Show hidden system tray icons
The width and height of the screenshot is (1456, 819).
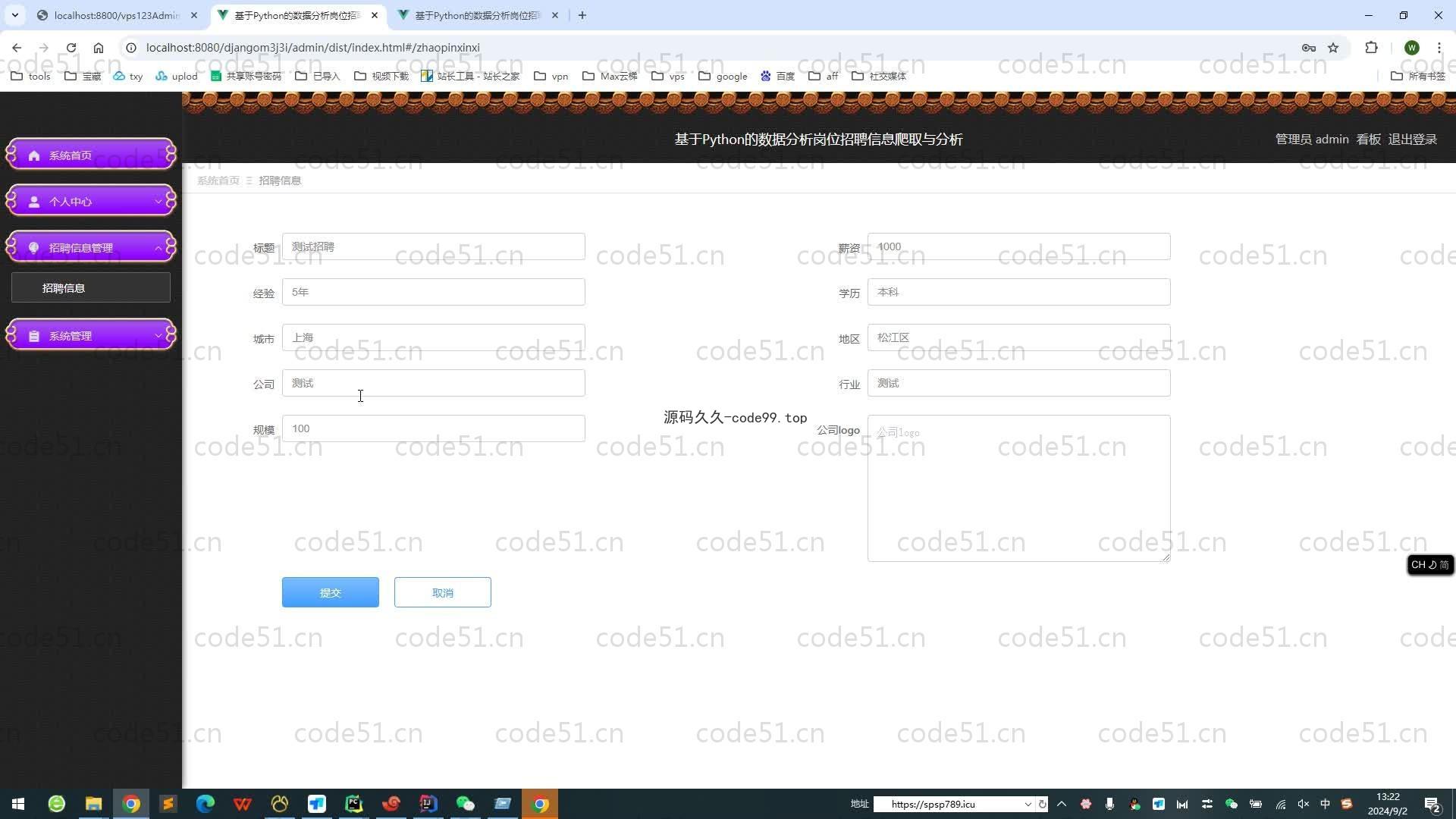[1062, 804]
